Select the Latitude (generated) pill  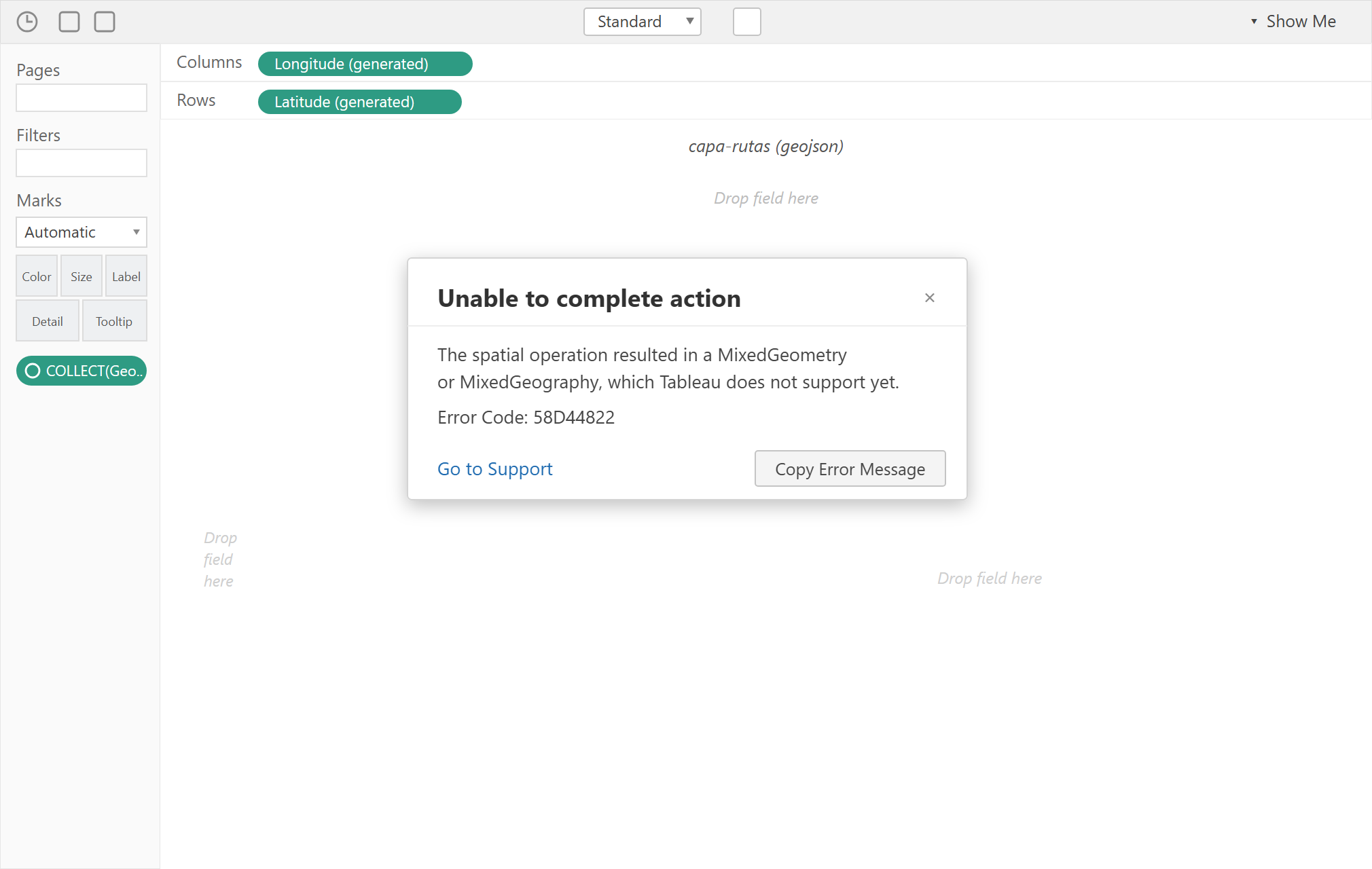360,102
